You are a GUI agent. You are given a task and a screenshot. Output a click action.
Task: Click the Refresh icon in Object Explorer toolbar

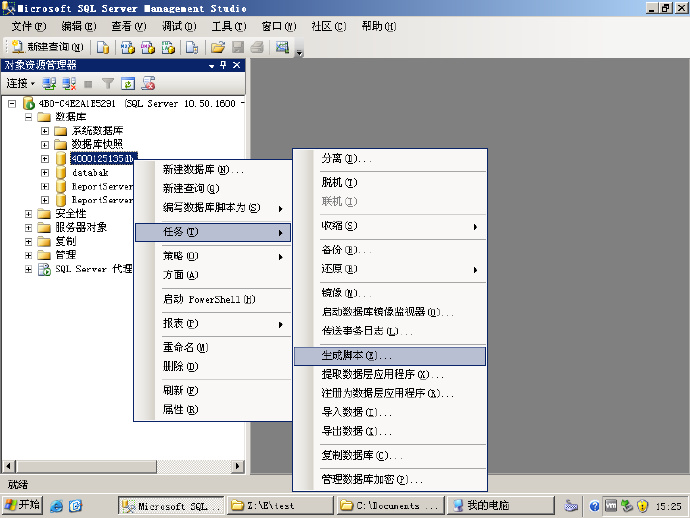128,83
